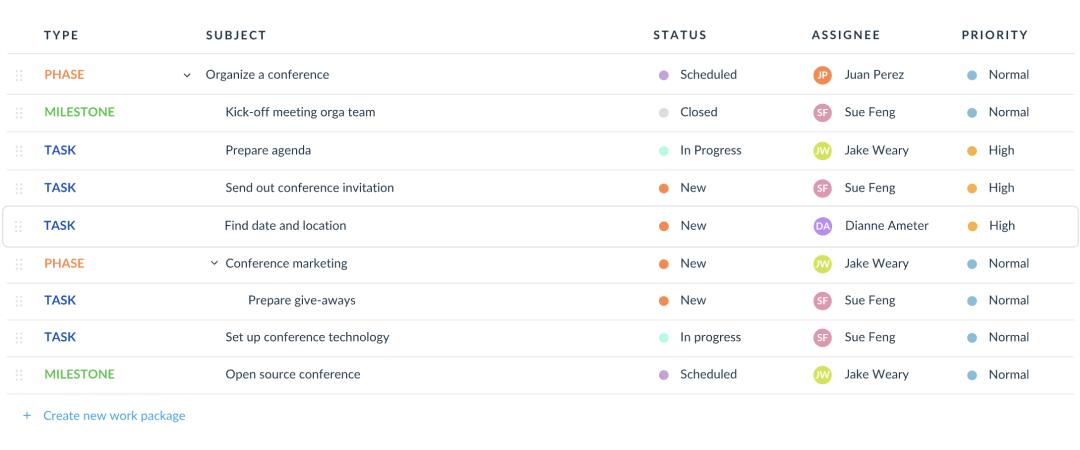Click High priority dot for Prepare agenda
Viewport: 1080px width, 450px height.
tap(972, 151)
